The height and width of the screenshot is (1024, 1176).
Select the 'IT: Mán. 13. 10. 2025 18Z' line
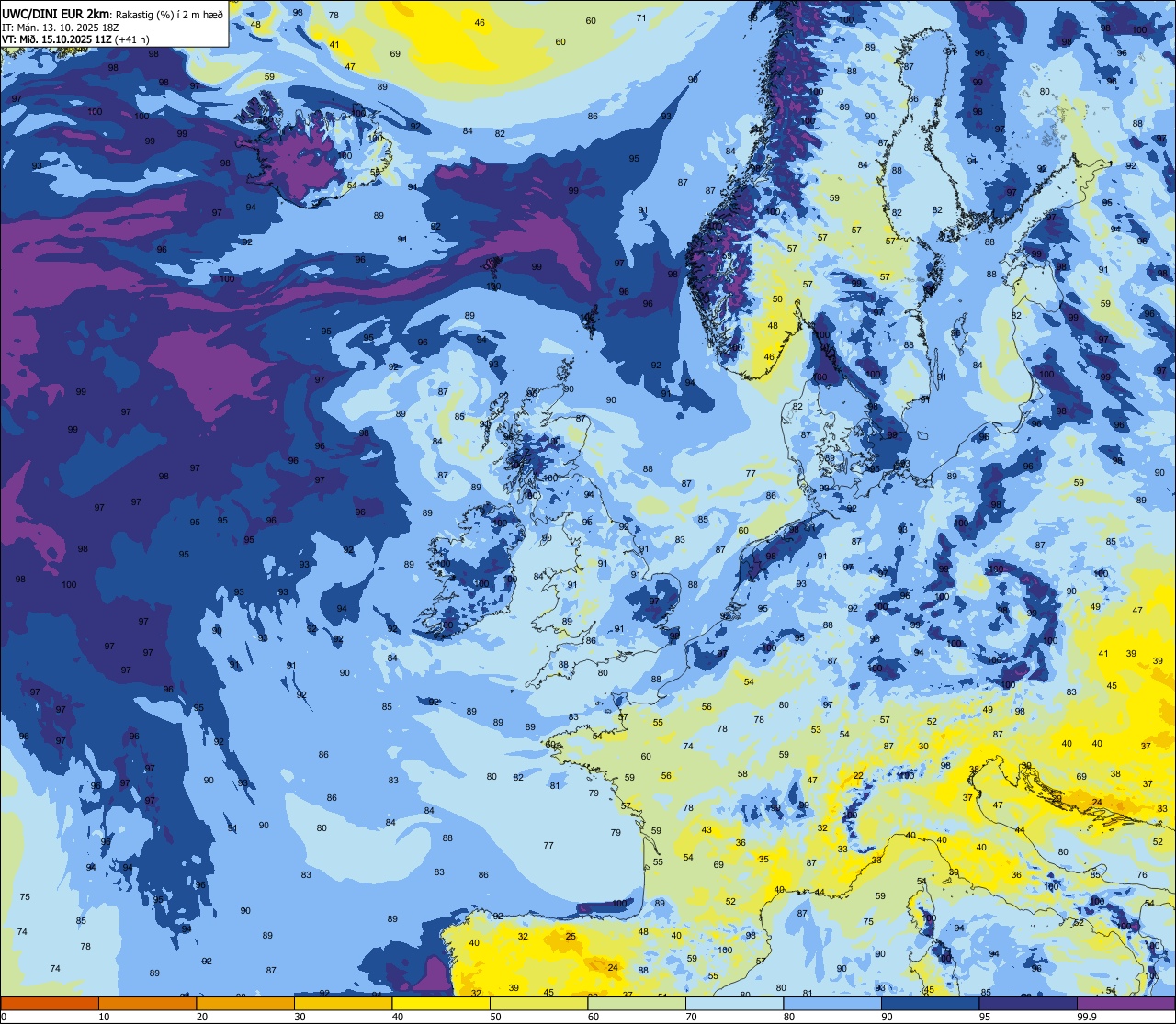coord(61,28)
